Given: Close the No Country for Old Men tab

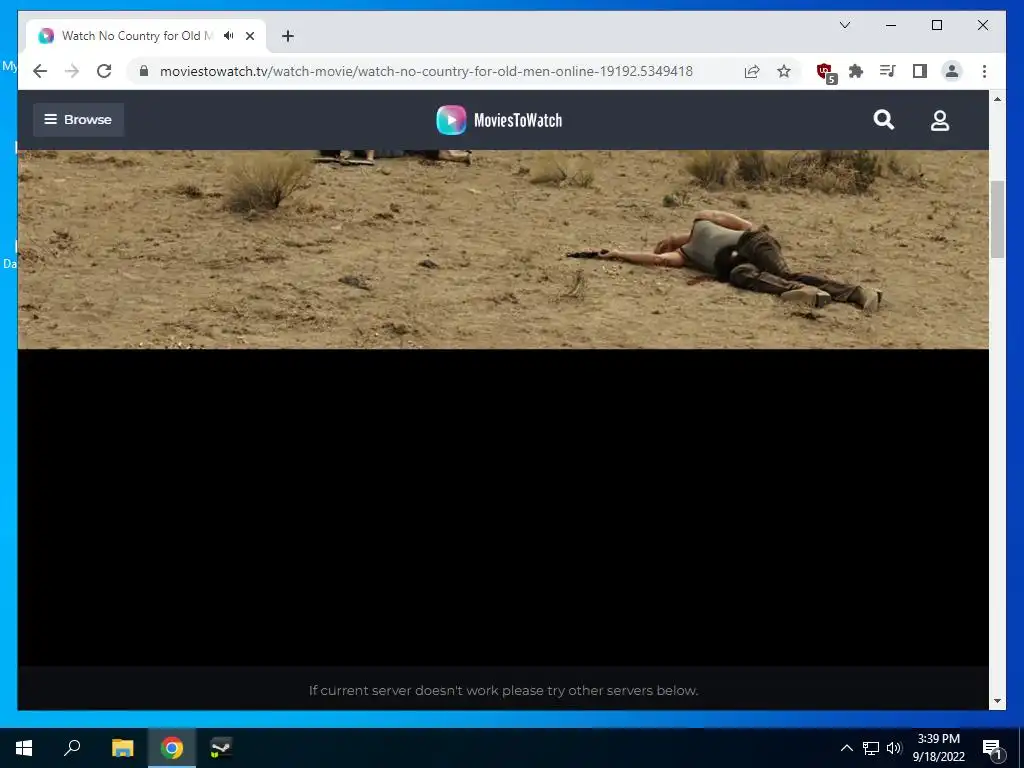Looking at the screenshot, I should (x=249, y=36).
